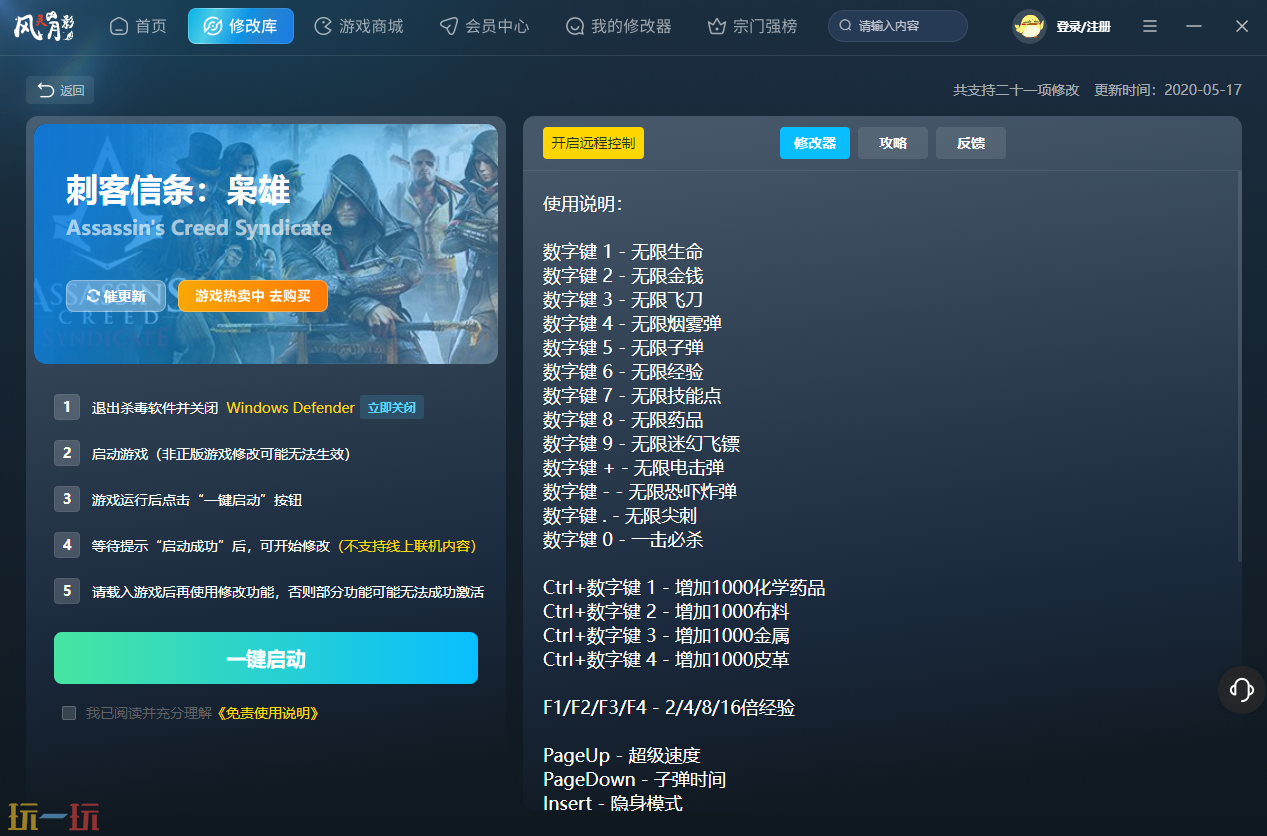
Task: Click 数字键 6 - 无限经验 line
Action: pos(623,372)
